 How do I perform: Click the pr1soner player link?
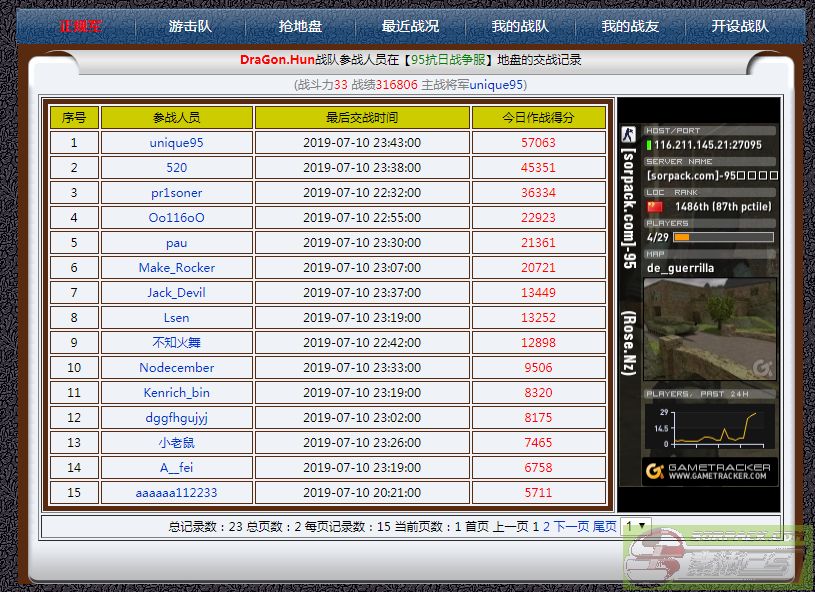click(176, 193)
